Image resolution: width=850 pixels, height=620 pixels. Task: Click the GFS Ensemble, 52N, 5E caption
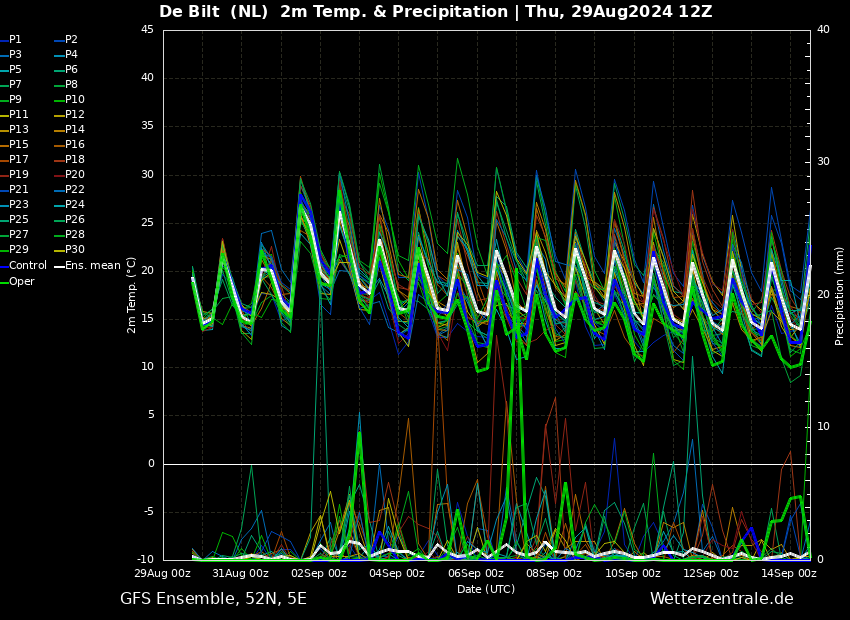coord(213,599)
